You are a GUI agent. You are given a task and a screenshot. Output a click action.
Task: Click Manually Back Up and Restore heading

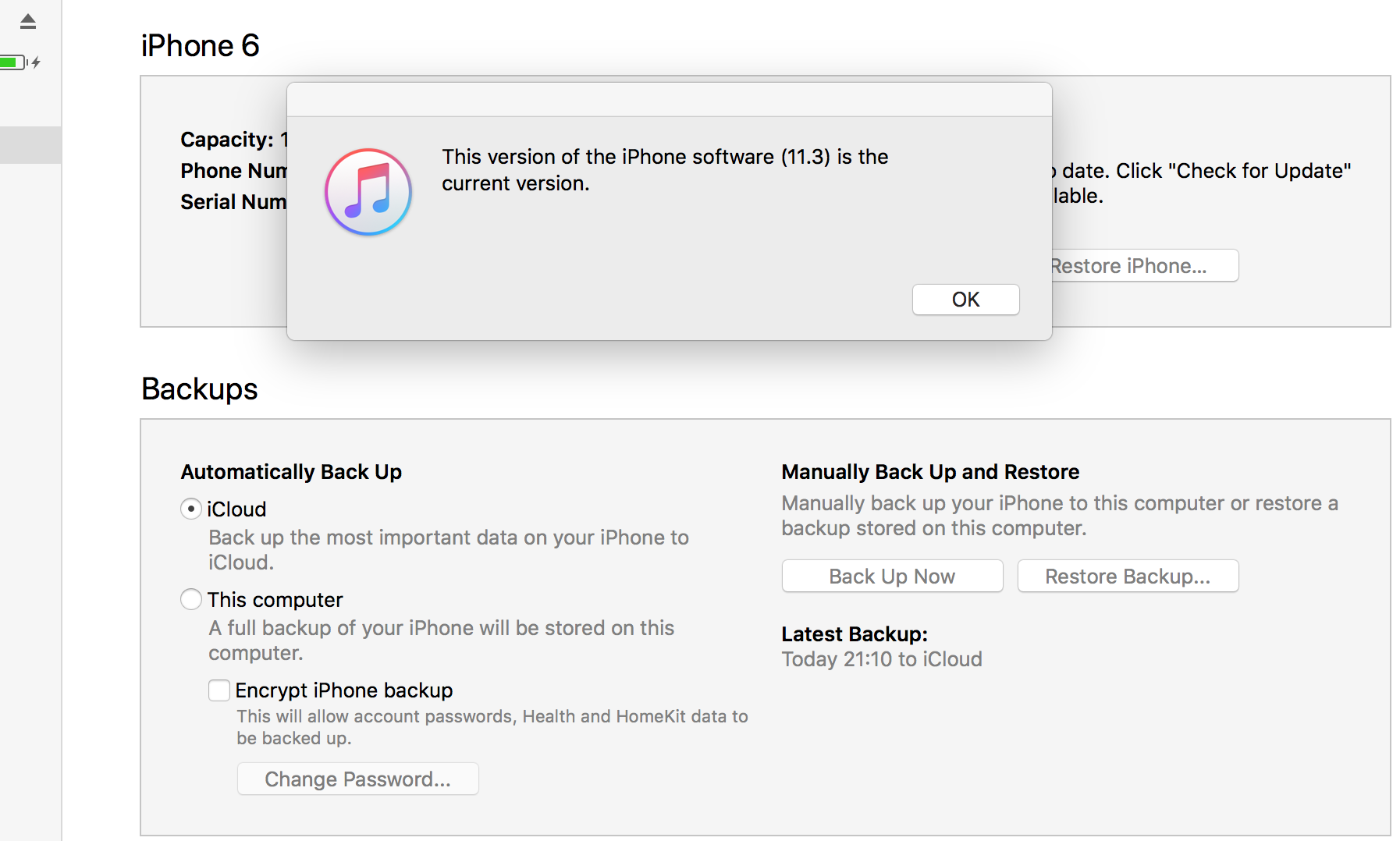pos(930,472)
